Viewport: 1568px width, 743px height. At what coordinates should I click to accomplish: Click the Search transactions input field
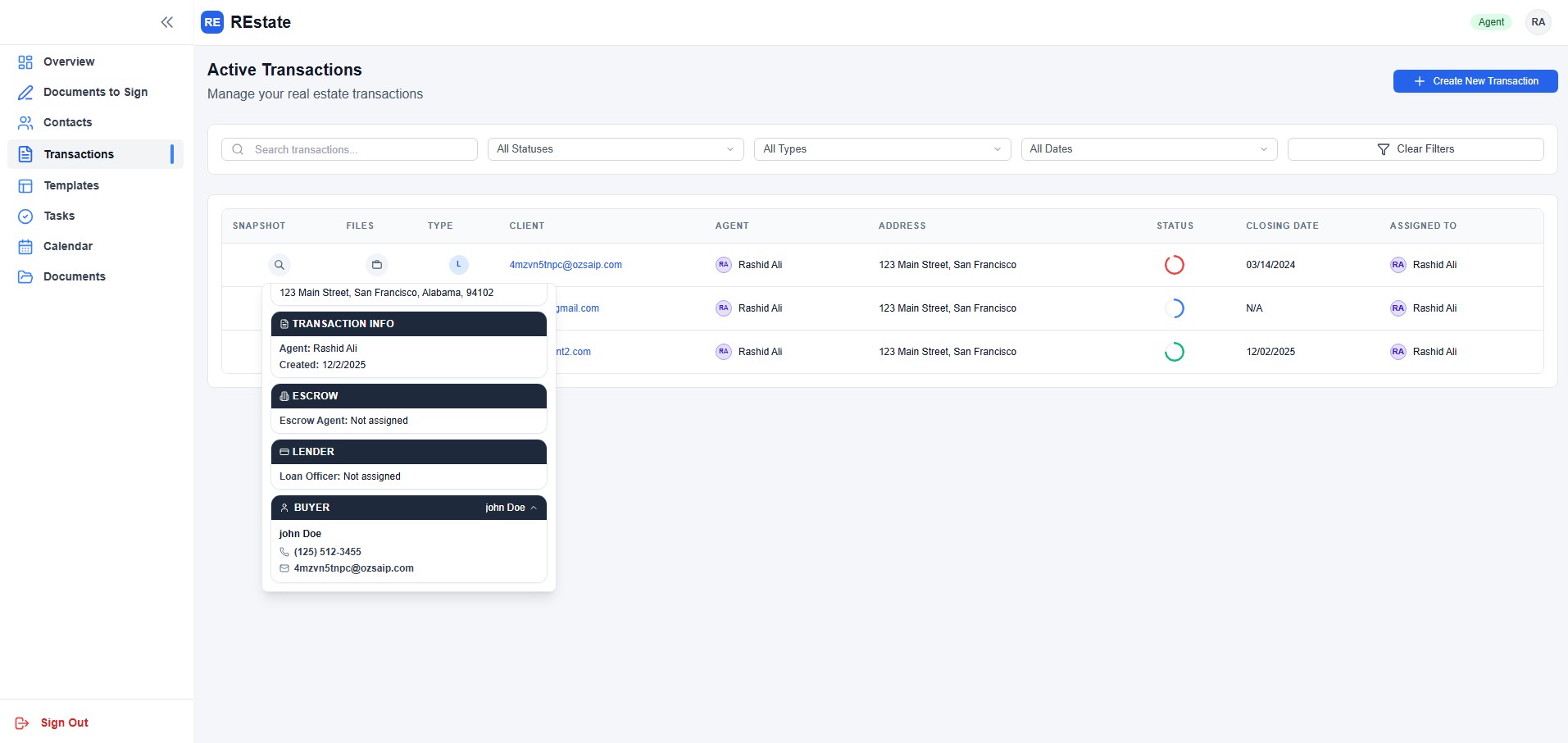[349, 149]
